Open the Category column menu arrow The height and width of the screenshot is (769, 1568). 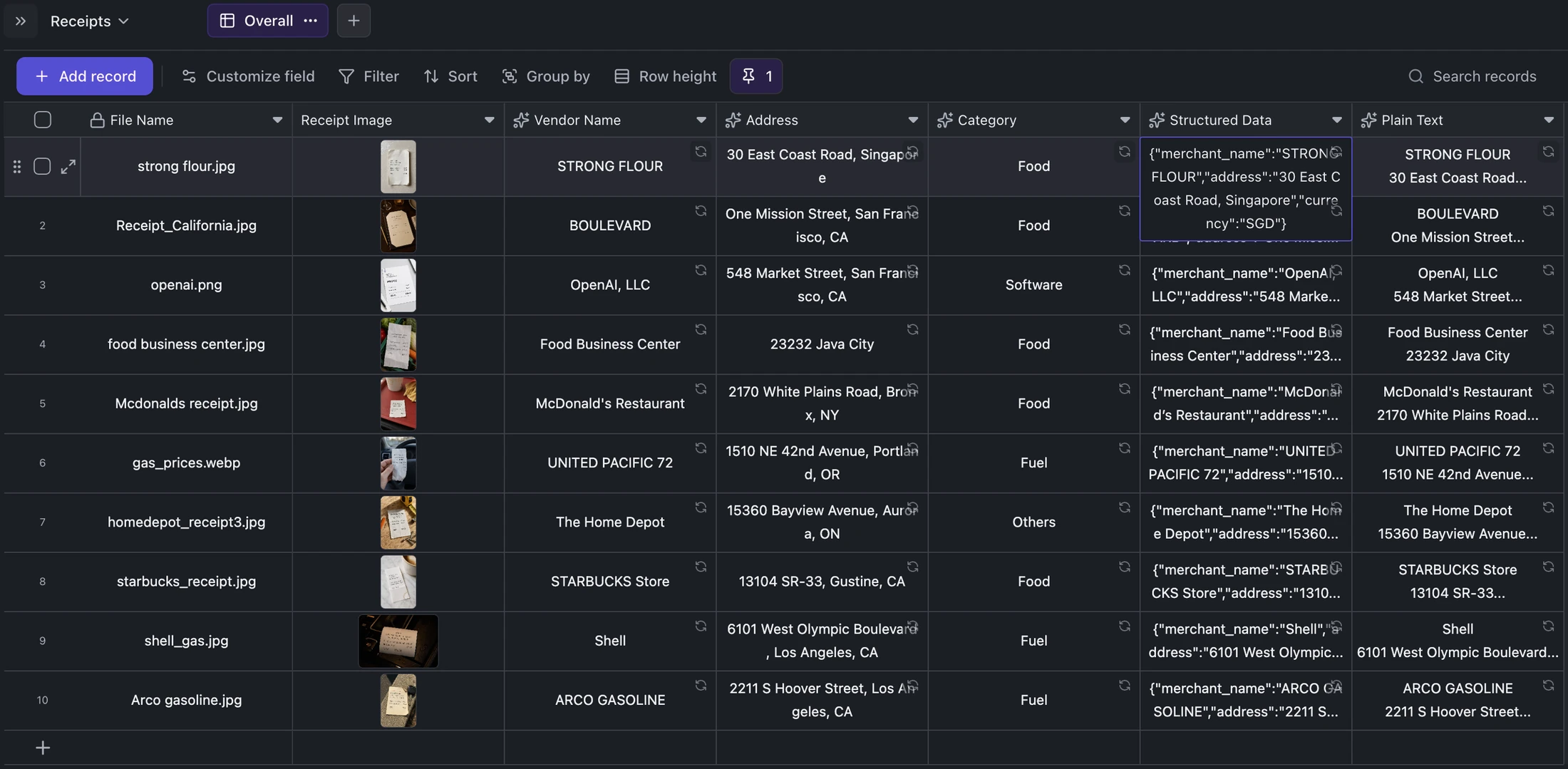[x=1124, y=120]
